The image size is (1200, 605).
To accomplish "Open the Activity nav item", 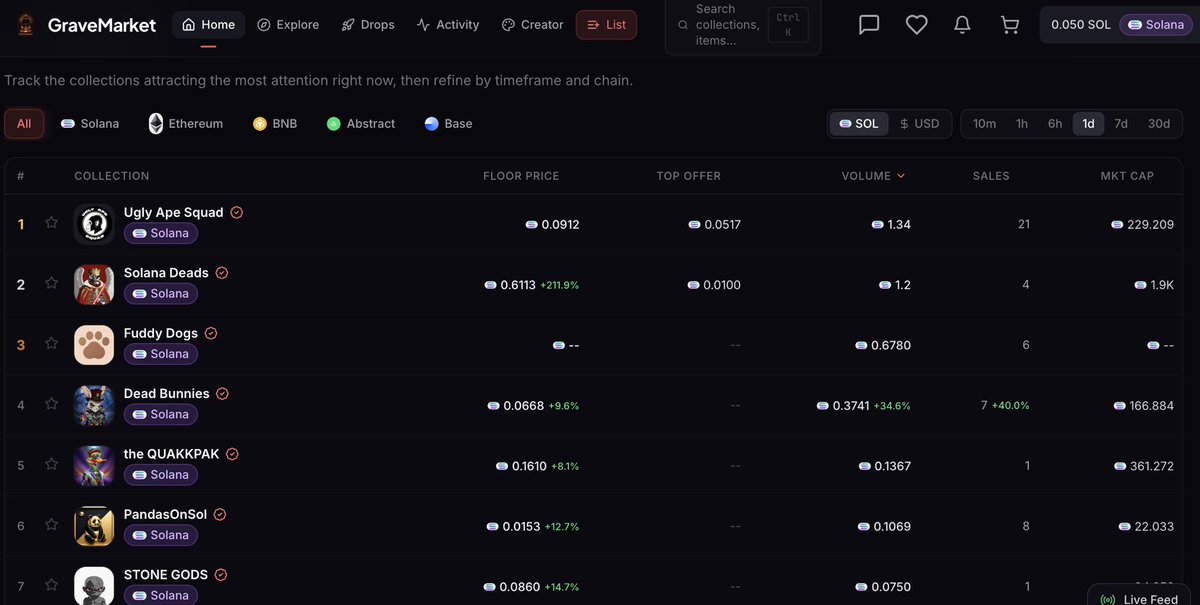I will pyautogui.click(x=448, y=25).
